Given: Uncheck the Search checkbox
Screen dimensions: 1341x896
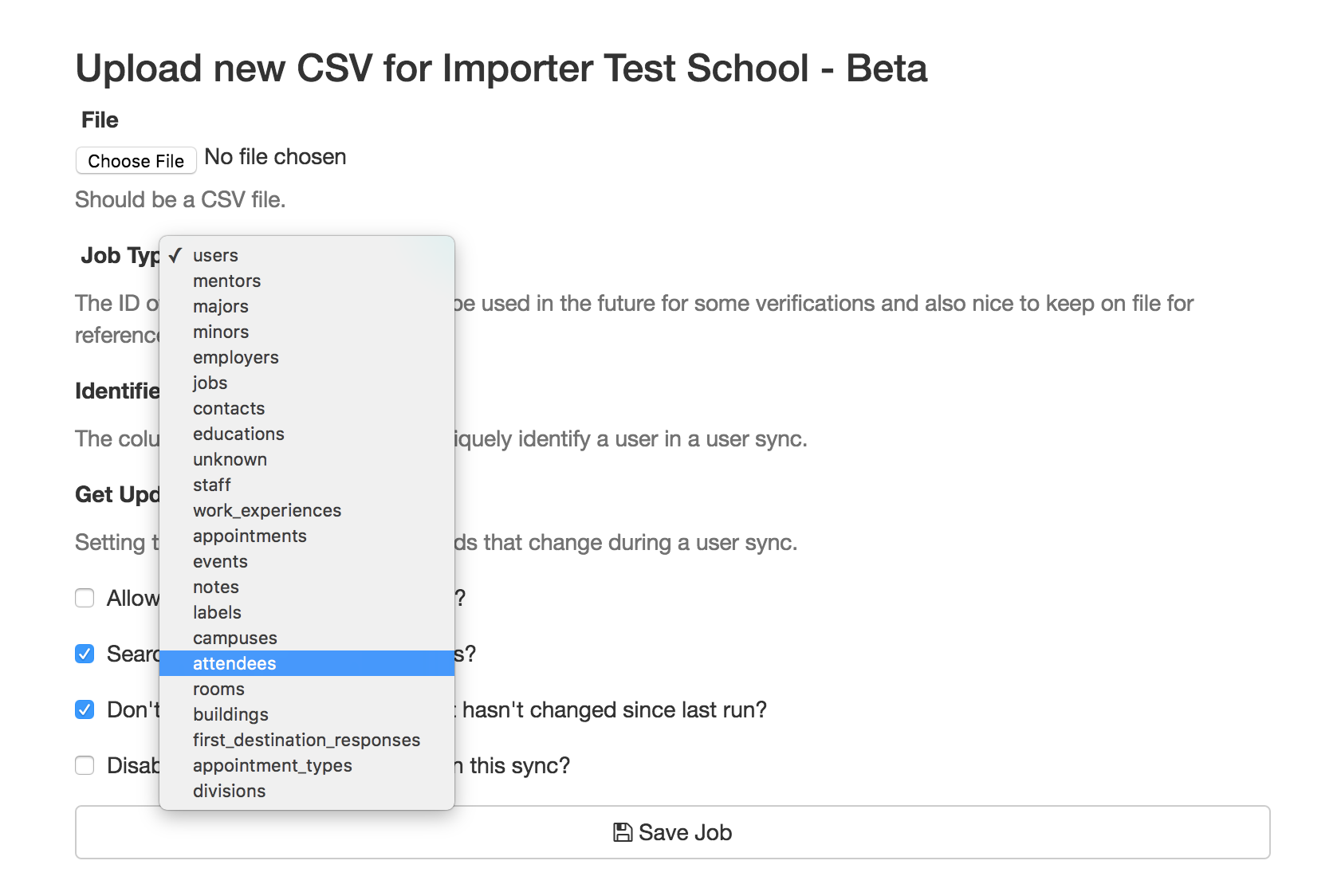Looking at the screenshot, I should tap(85, 654).
